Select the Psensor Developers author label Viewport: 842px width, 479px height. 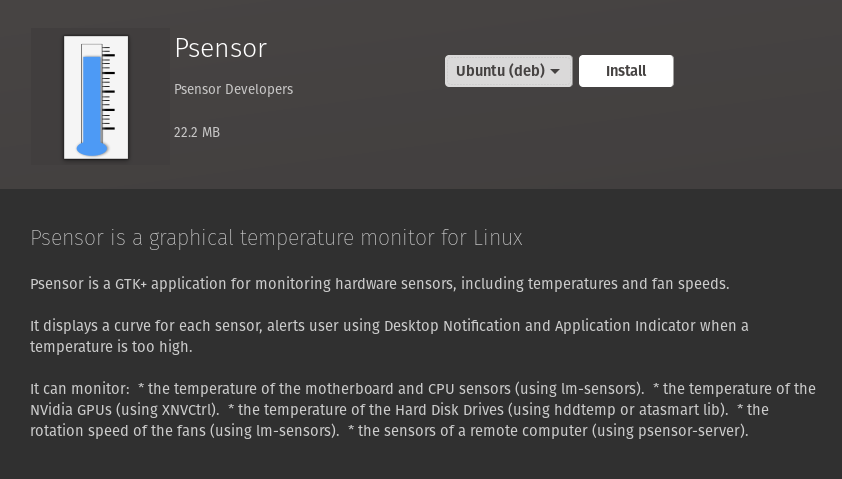point(233,89)
